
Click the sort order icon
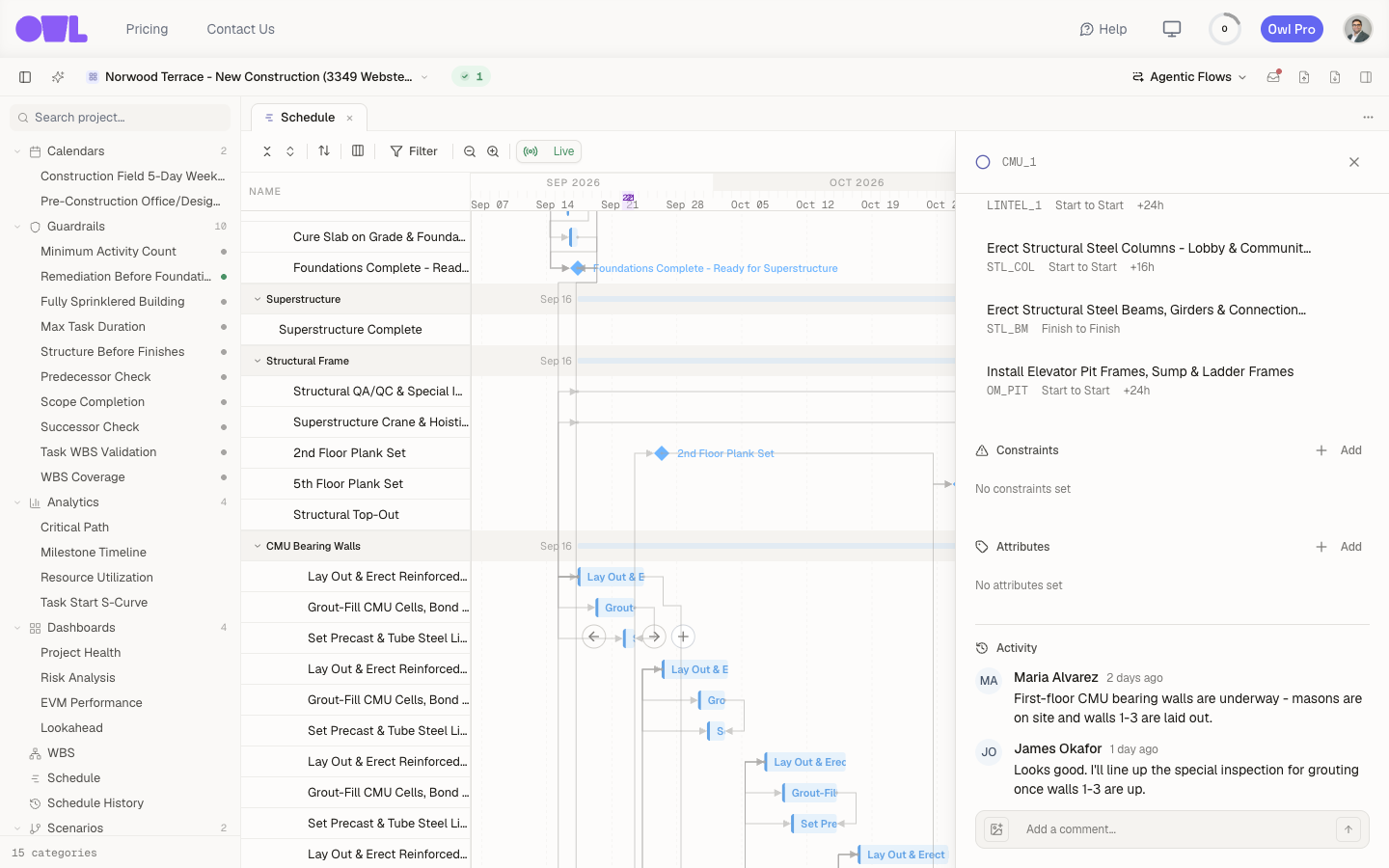(x=324, y=151)
